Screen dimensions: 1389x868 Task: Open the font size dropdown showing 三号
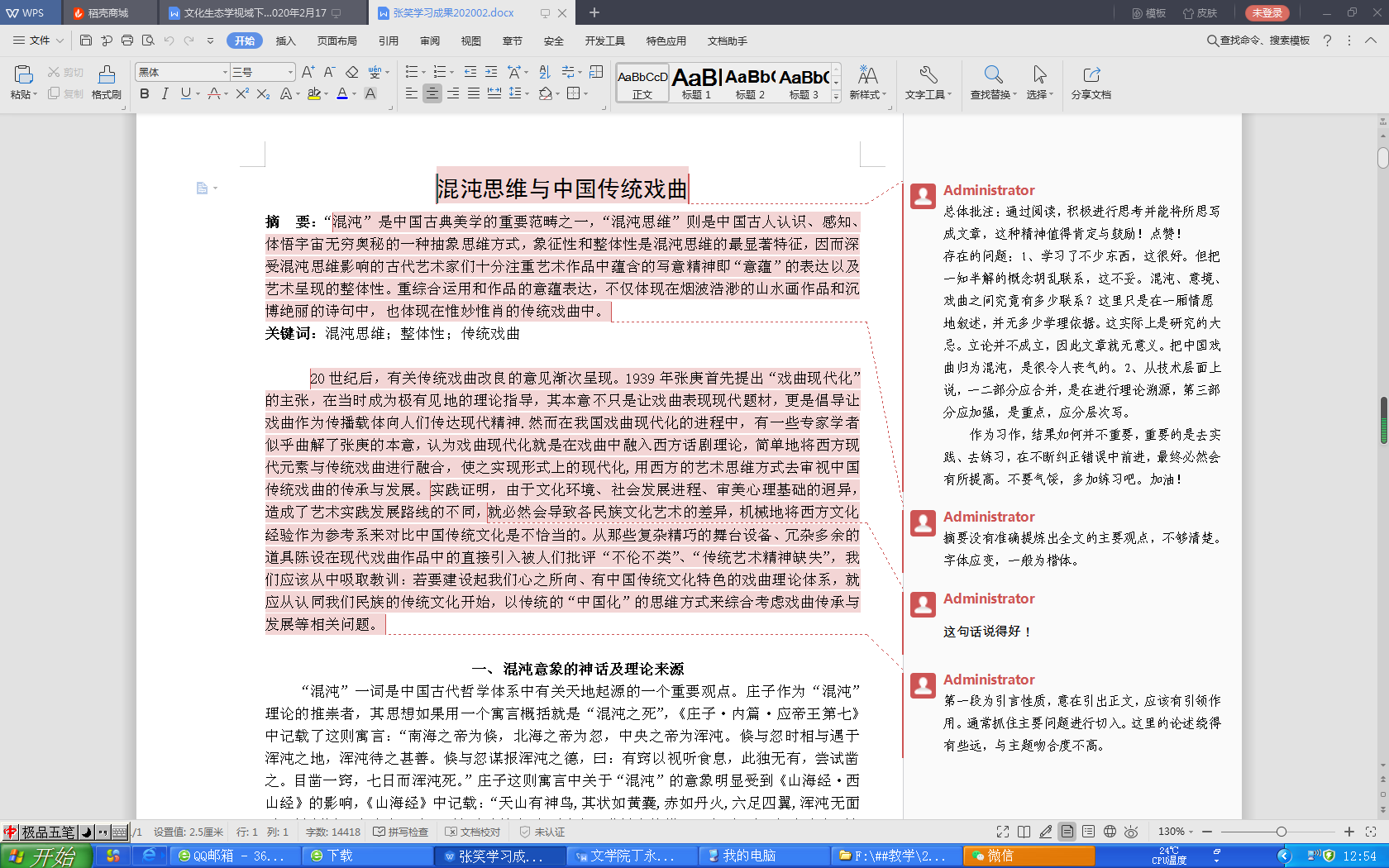point(289,72)
